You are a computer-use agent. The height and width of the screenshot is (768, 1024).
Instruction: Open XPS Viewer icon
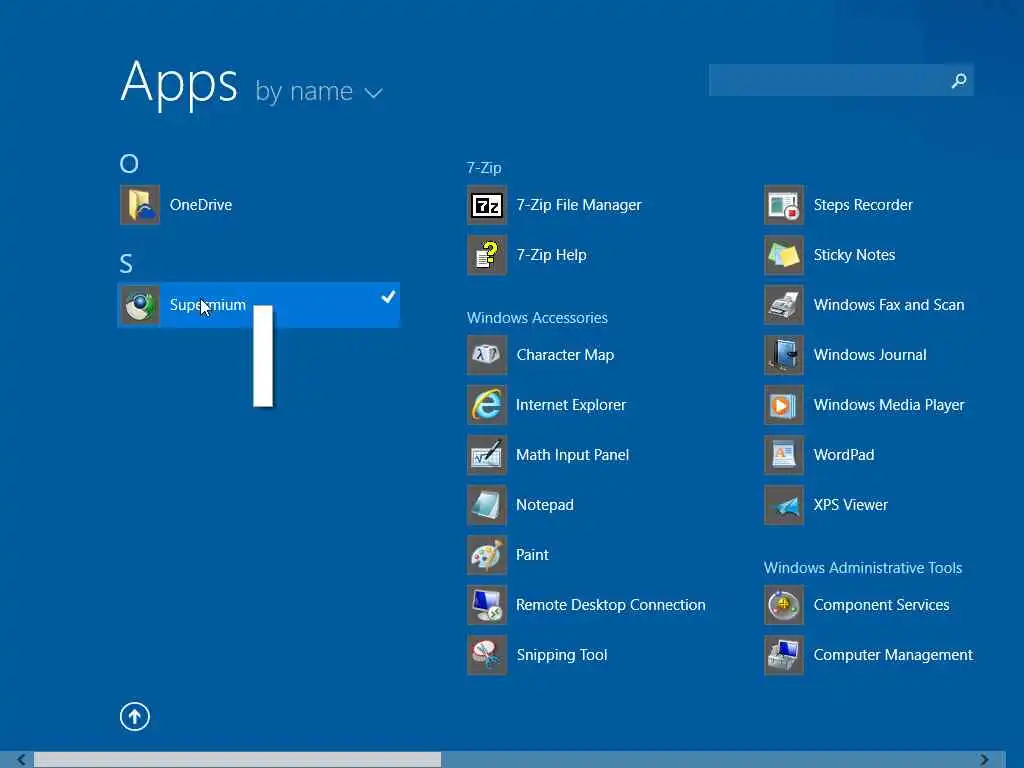[x=784, y=505]
